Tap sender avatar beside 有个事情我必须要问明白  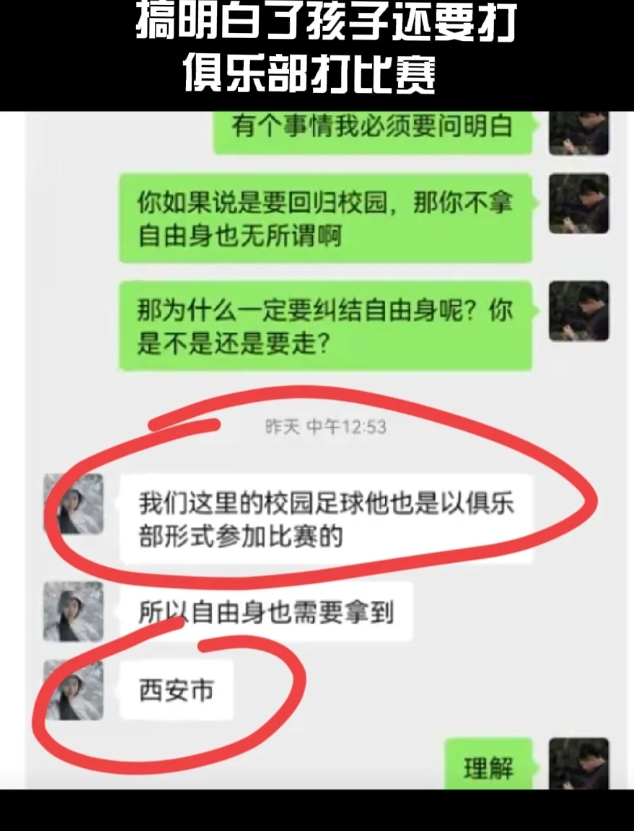pos(579,133)
